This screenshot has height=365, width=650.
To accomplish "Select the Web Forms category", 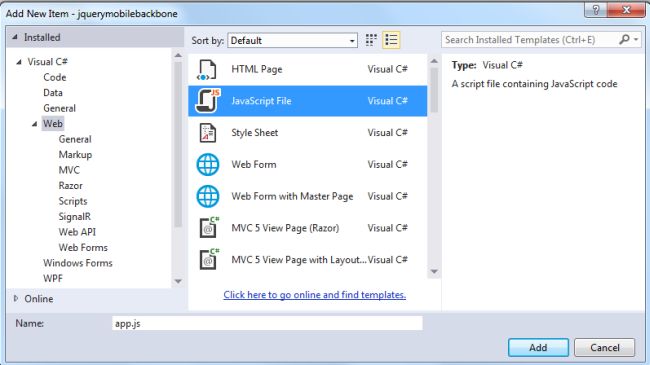I will pyautogui.click(x=83, y=248).
